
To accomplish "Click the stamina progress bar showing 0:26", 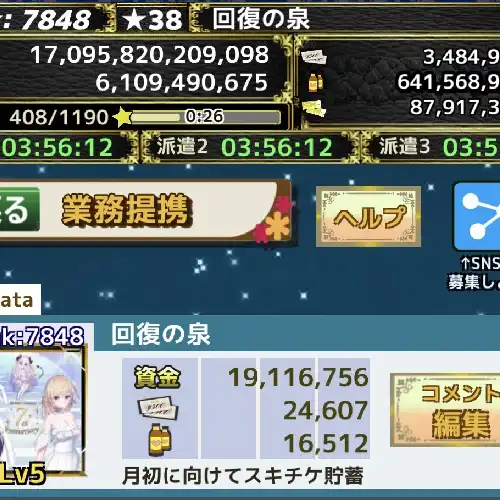I will (205, 117).
